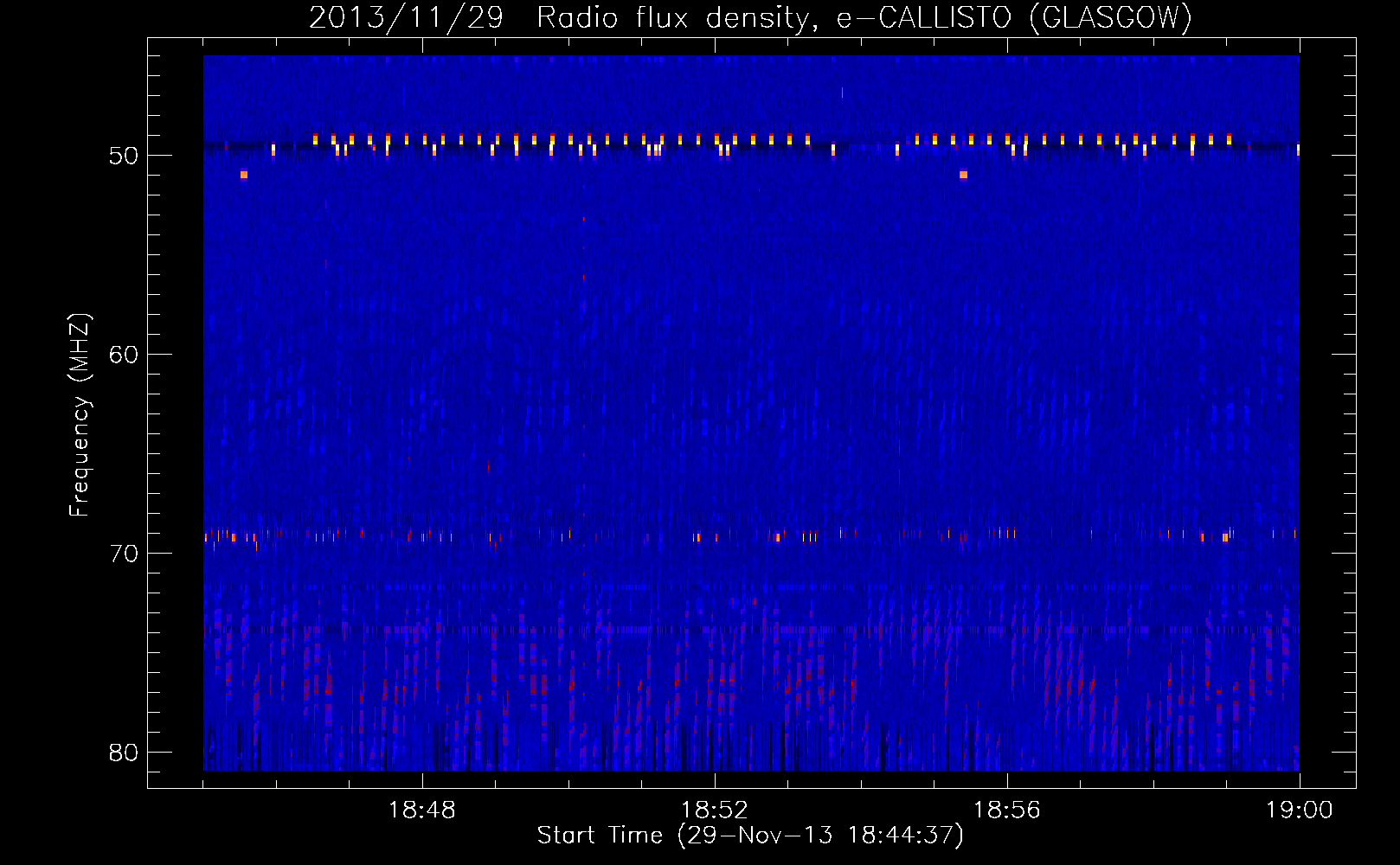This screenshot has height=865, width=1400.
Task: Click the 18:48 time tick label
Action: point(422,811)
